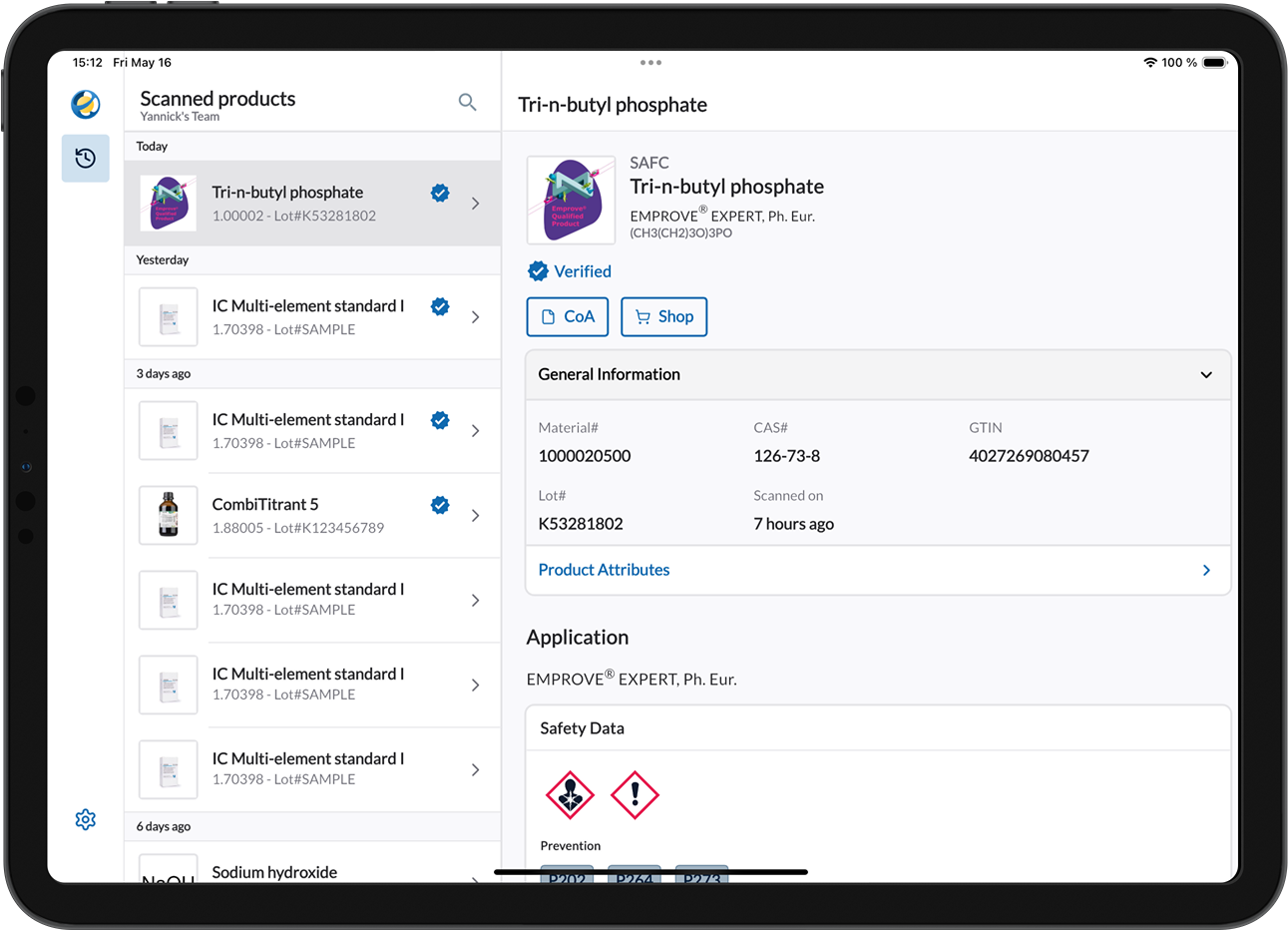Tap the three-dot multitasking indicator at top

click(x=650, y=63)
